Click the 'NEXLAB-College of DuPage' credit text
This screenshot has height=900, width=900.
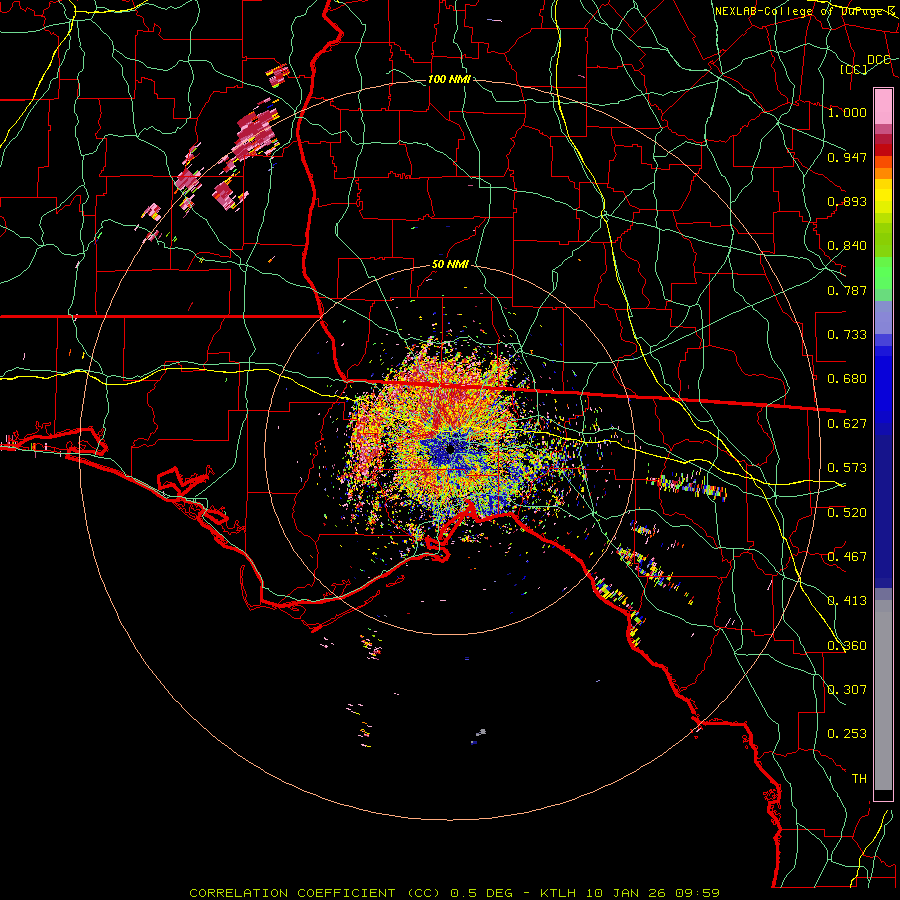tap(800, 11)
